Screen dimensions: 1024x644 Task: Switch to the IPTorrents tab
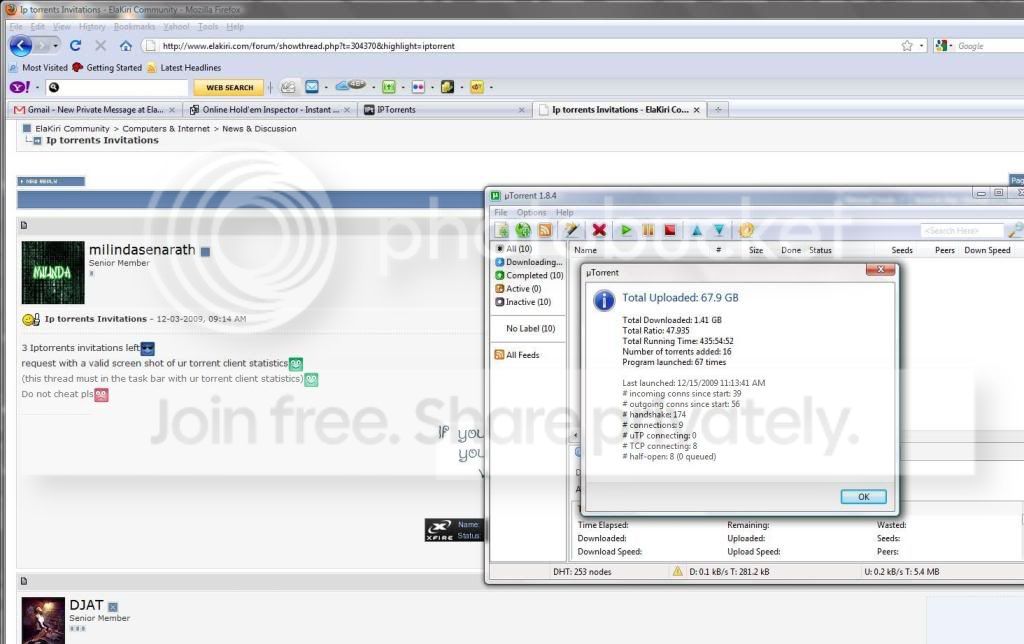coord(444,110)
